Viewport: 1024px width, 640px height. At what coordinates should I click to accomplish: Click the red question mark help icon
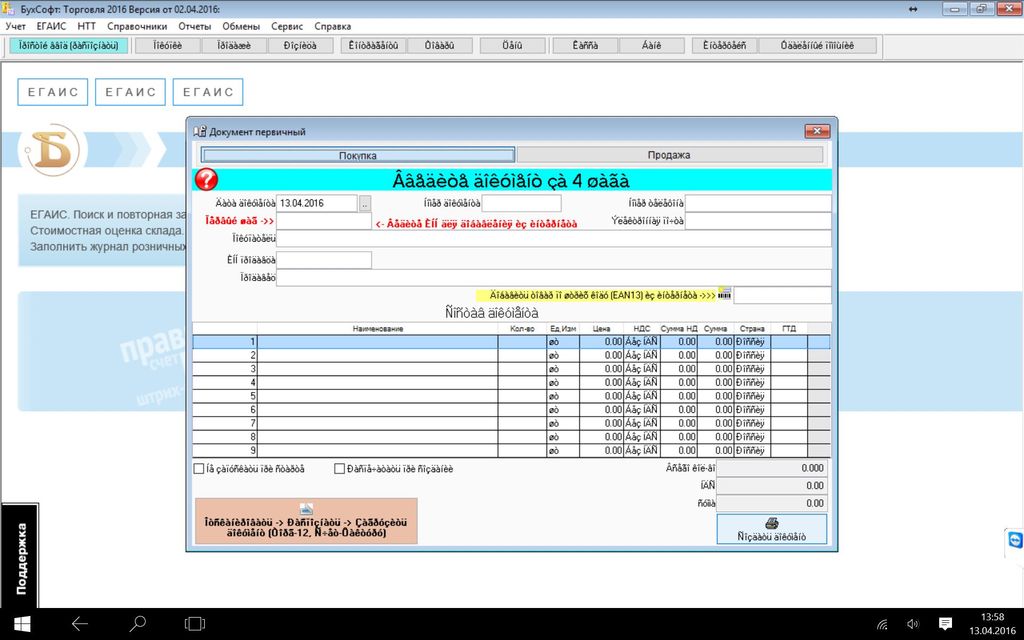coord(206,180)
